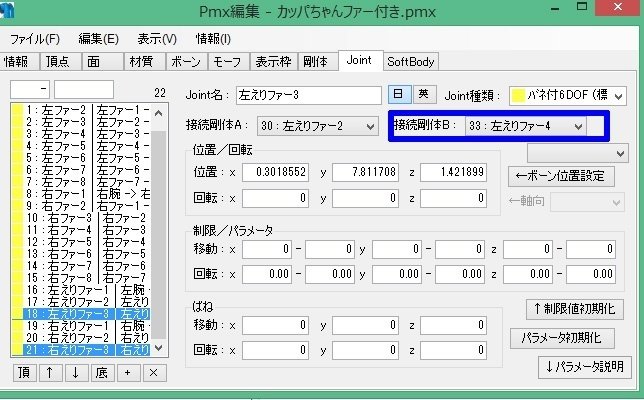Click the ↓パラメータ説明 button
This screenshot has height=400, width=644.
click(585, 367)
